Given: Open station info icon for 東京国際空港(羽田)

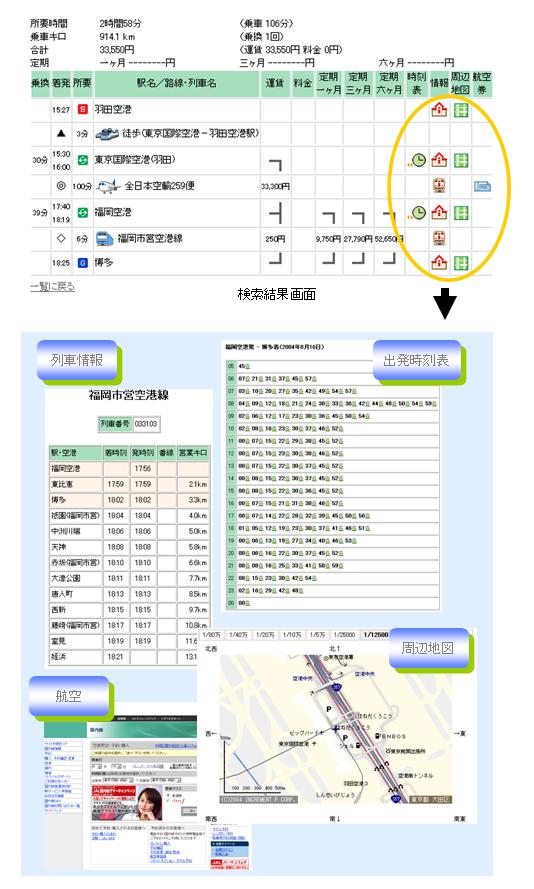Looking at the screenshot, I should [x=439, y=161].
